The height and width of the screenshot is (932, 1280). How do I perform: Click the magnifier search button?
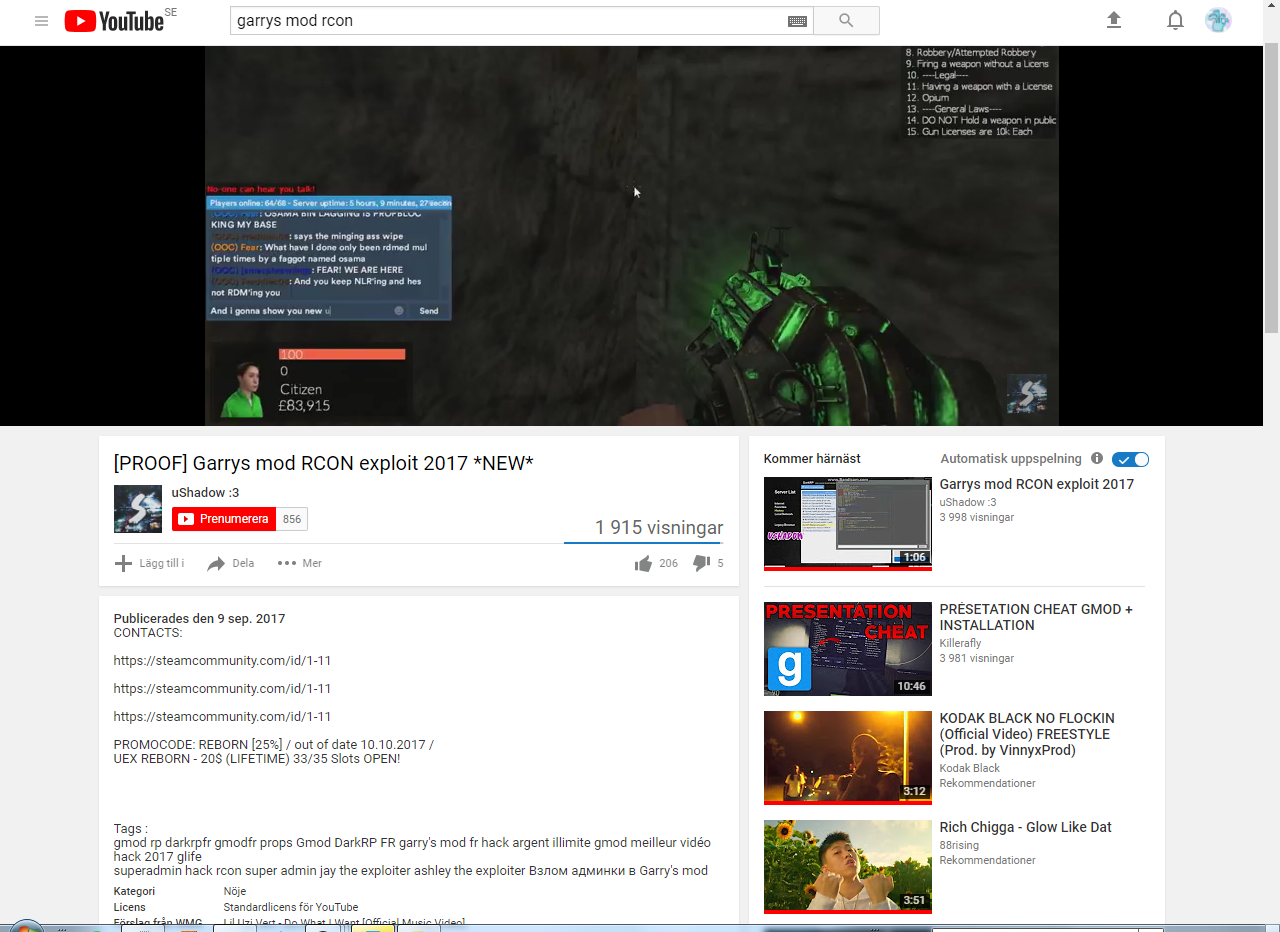846,20
